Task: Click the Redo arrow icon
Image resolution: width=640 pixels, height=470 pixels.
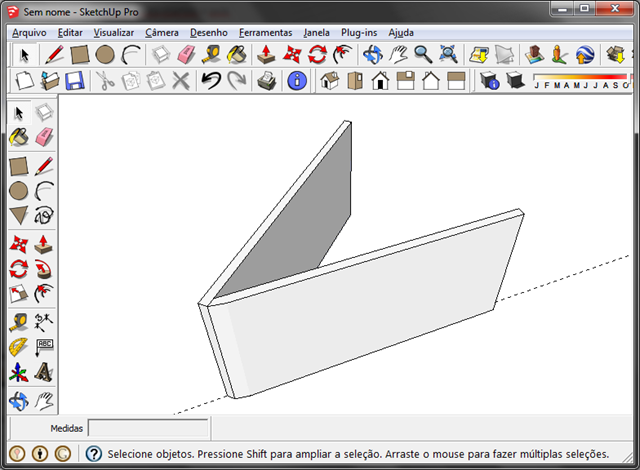Action: [x=236, y=80]
